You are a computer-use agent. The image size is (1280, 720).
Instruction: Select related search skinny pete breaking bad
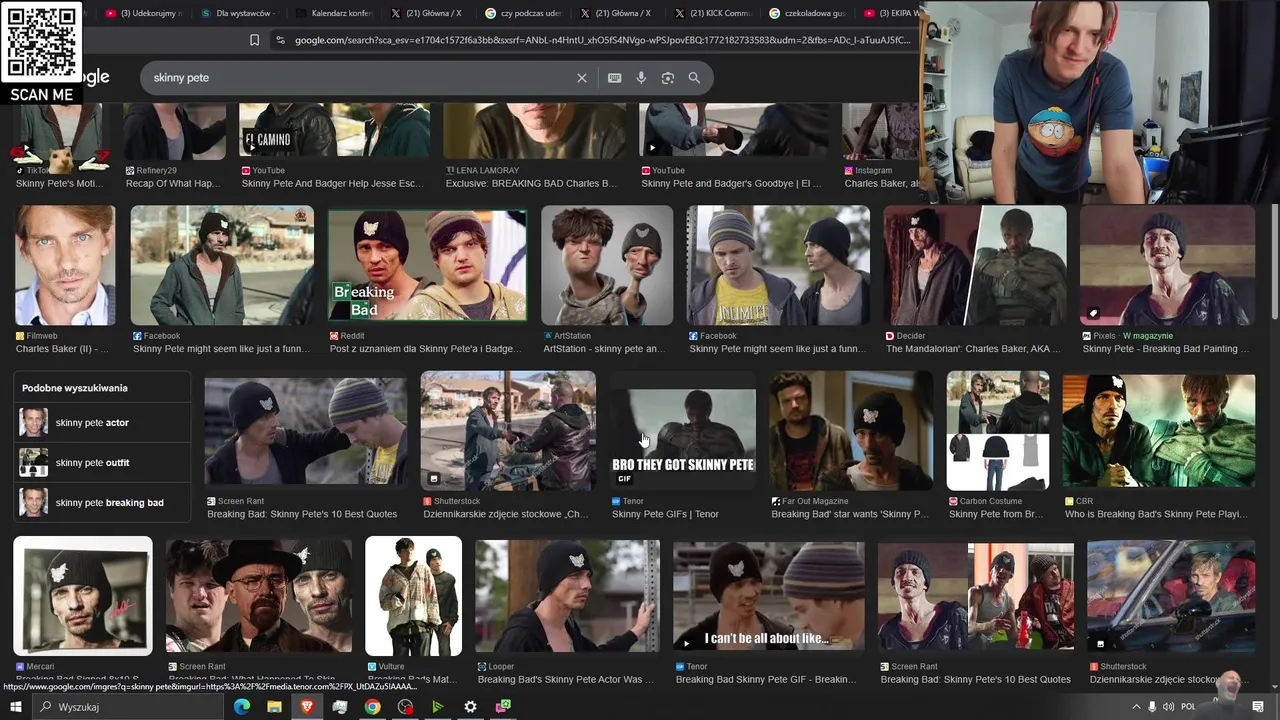tap(102, 503)
